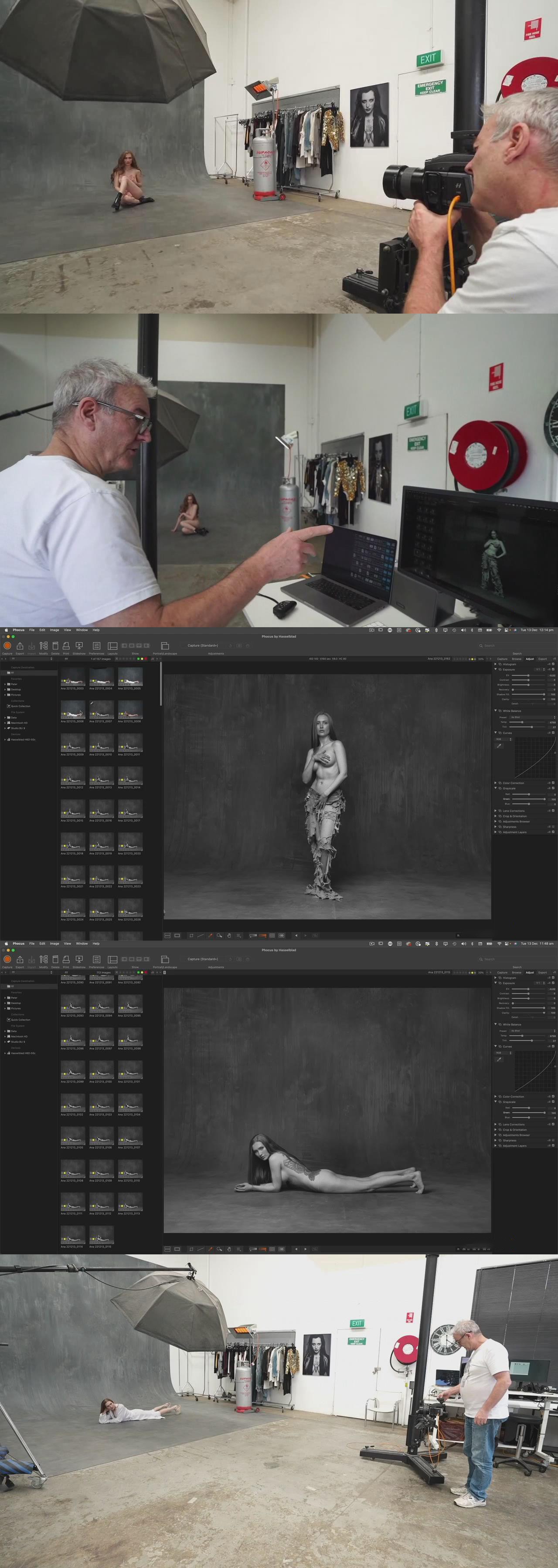This screenshot has width=558, height=1568.
Task: Expand Macintosh HD in 11:48 am window
Action: [5, 1036]
